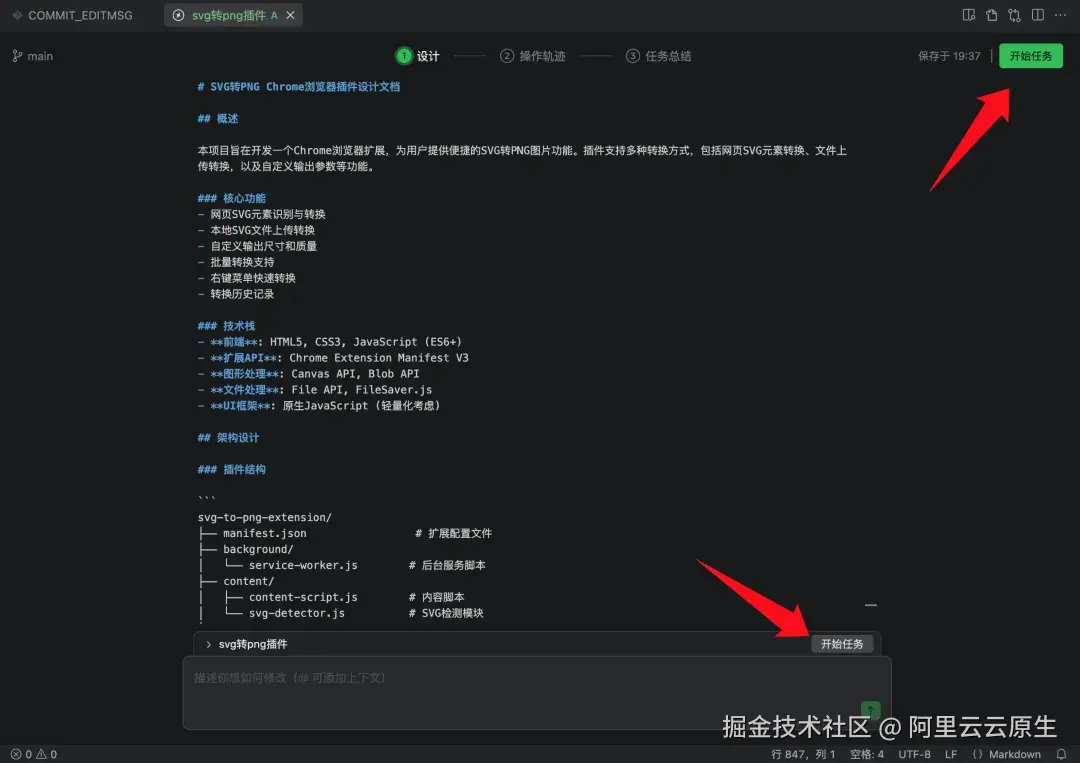Expand the svg转png插件 task panel
This screenshot has height=763, width=1080.
[207, 644]
